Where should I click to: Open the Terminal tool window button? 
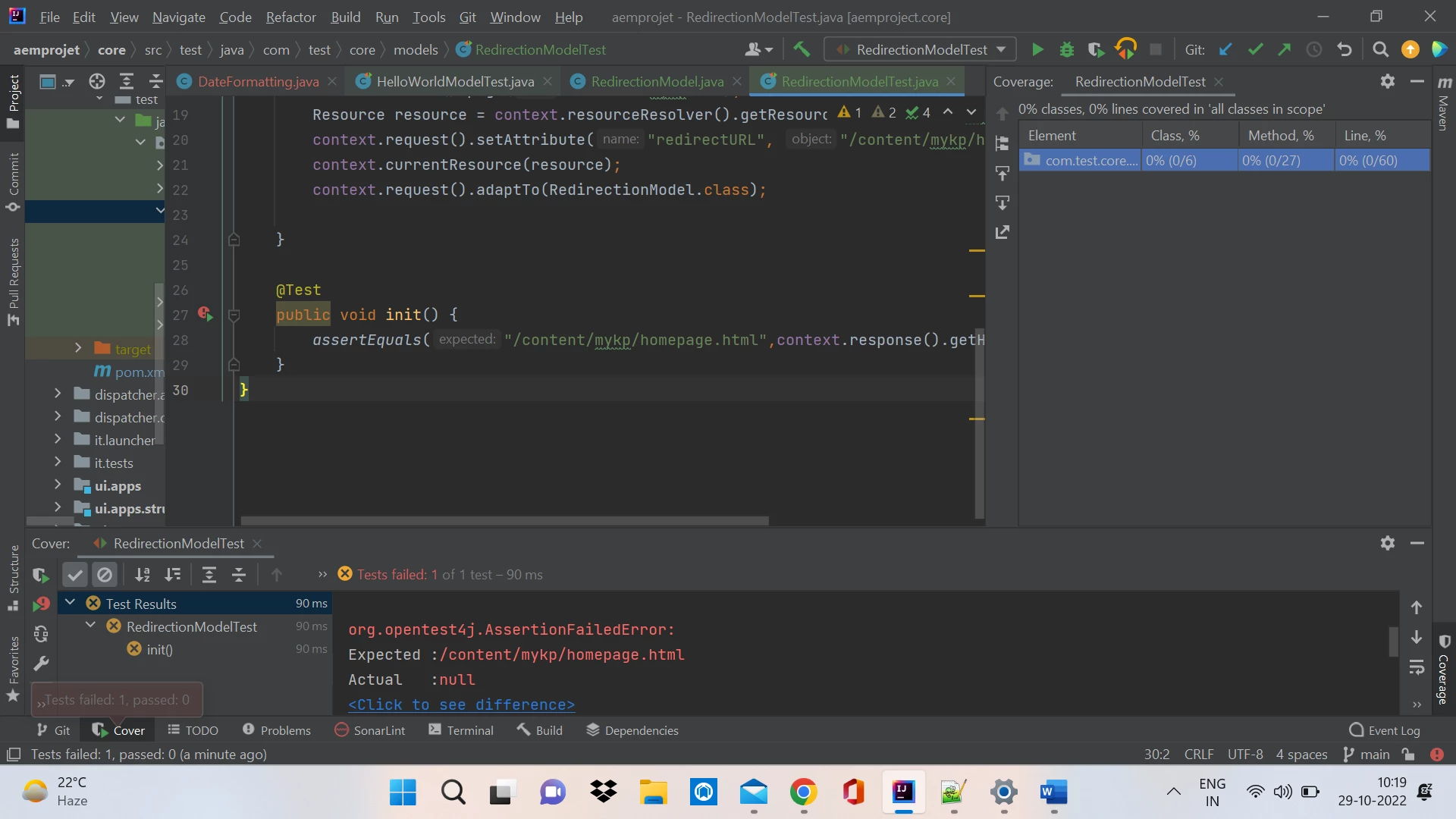[x=461, y=730]
